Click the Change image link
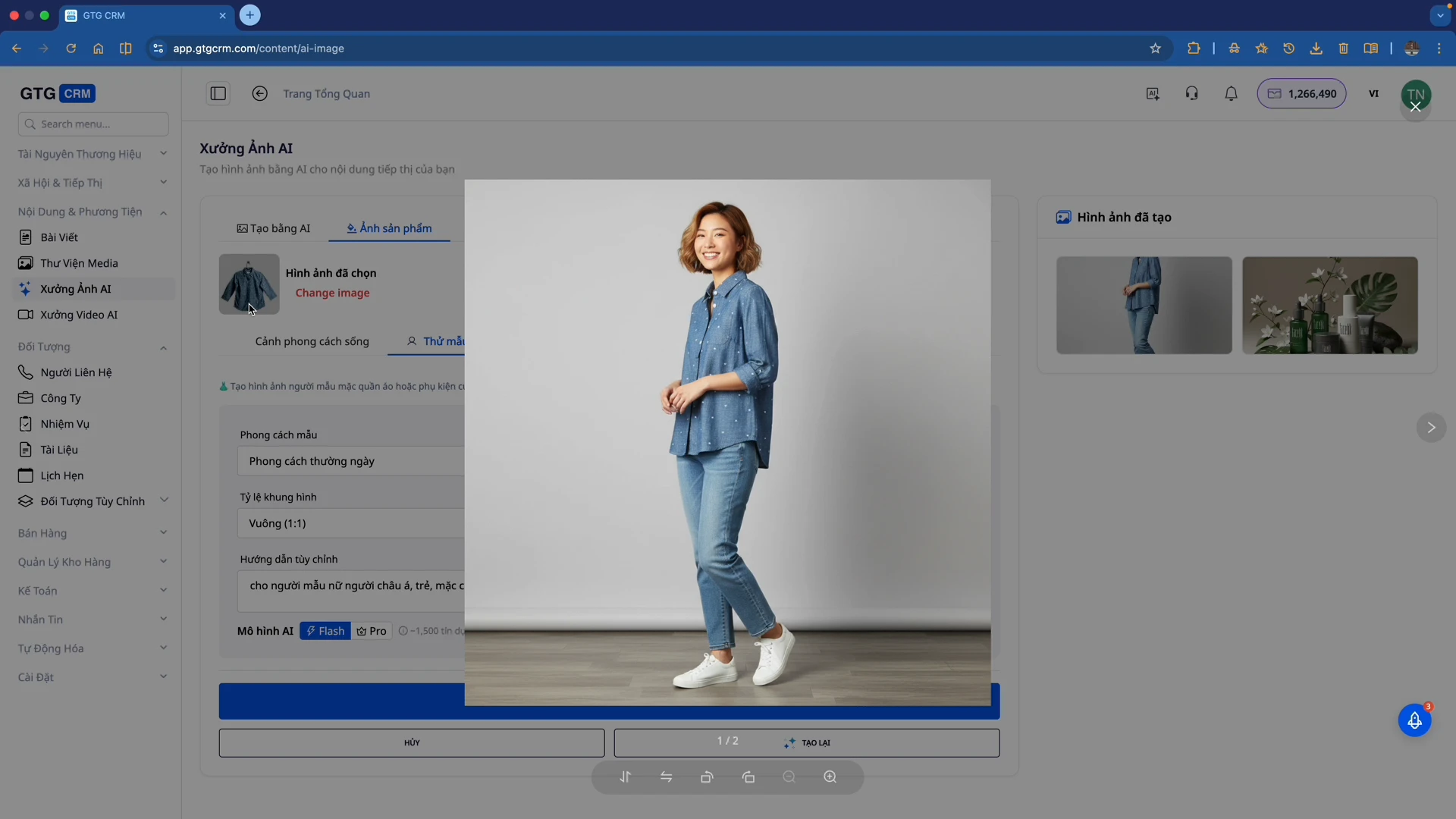Image resolution: width=1456 pixels, height=819 pixels. tap(332, 293)
